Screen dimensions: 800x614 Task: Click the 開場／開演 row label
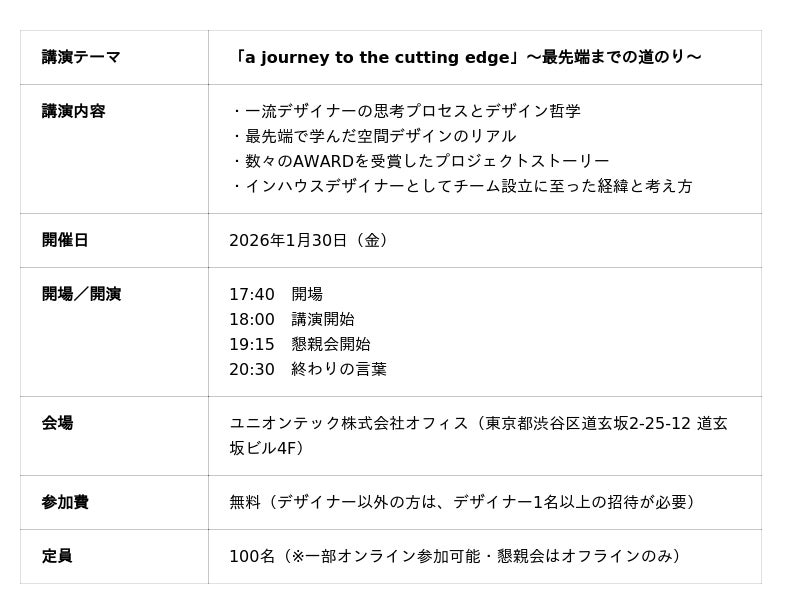pyautogui.click(x=81, y=294)
